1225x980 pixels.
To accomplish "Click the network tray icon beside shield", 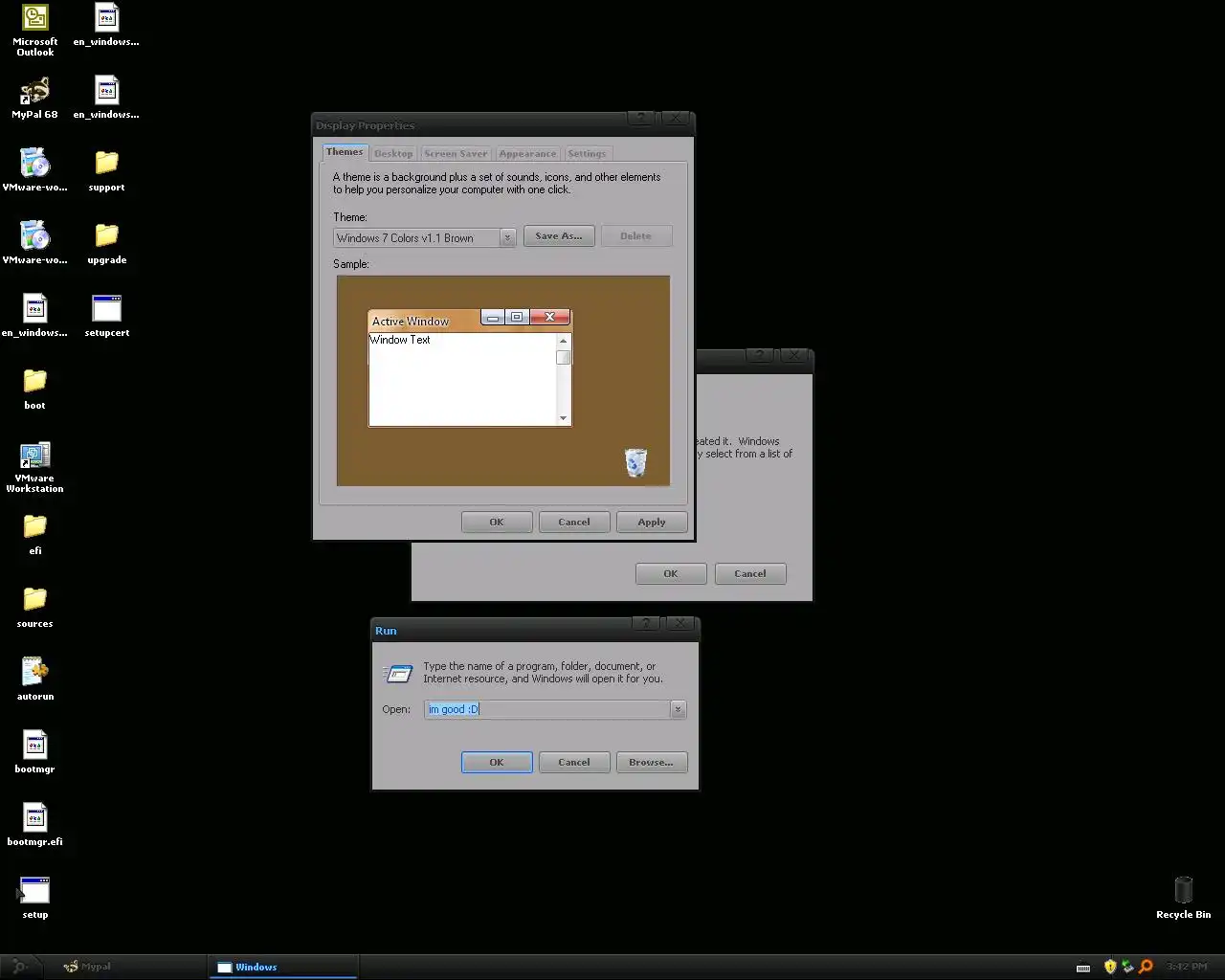I will (1127, 967).
